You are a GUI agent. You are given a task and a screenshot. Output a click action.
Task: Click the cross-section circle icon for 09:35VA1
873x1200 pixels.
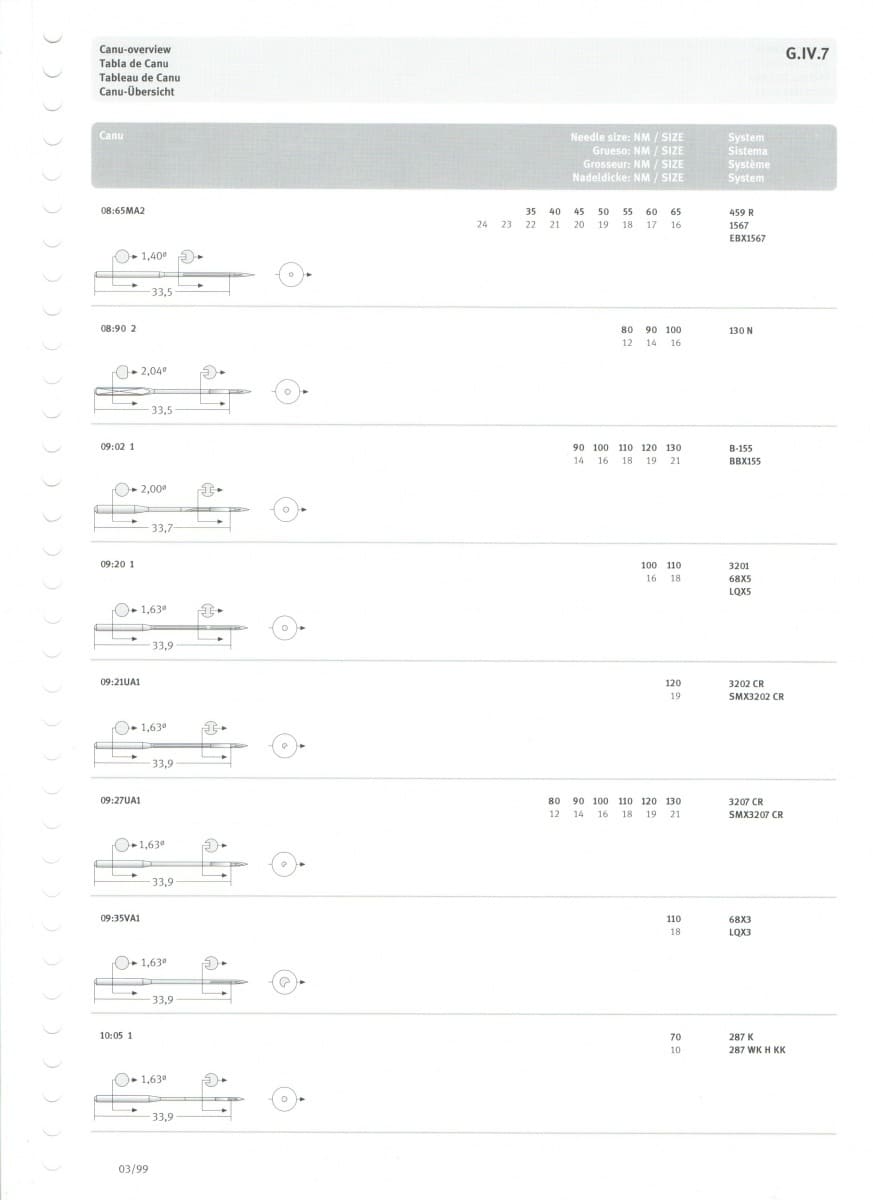(286, 982)
